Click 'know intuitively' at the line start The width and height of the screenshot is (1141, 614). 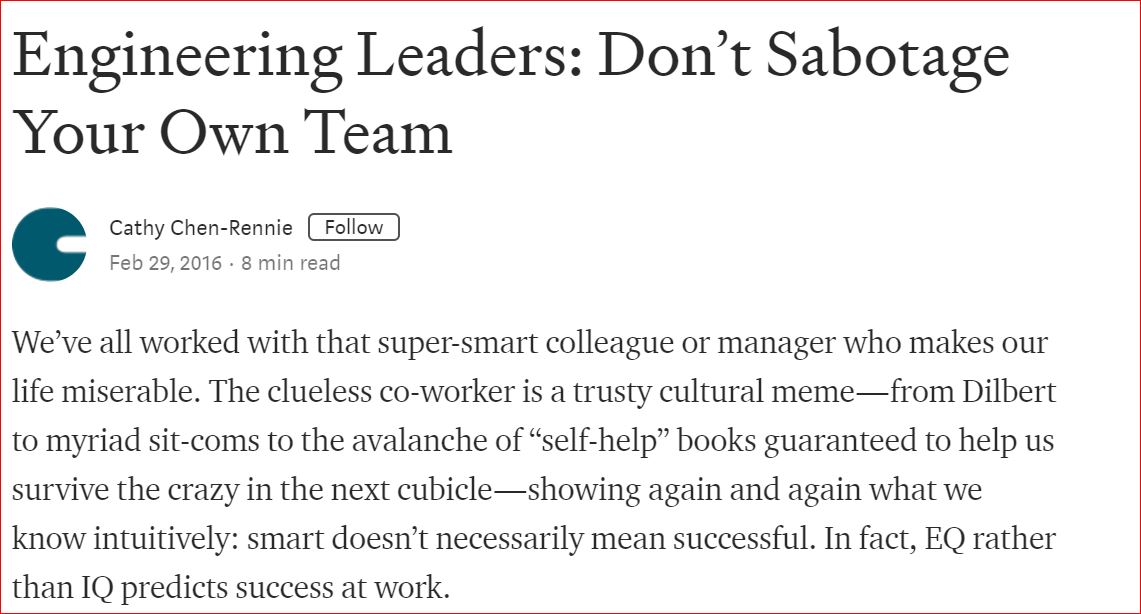click(124, 539)
